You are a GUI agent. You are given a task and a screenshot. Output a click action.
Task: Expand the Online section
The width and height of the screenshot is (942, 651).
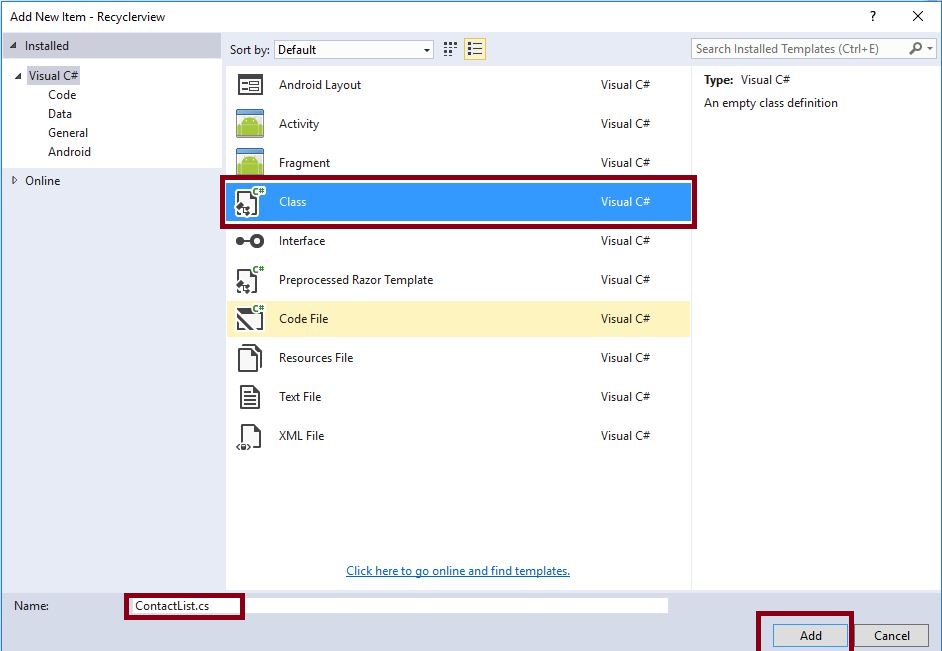tap(14, 180)
